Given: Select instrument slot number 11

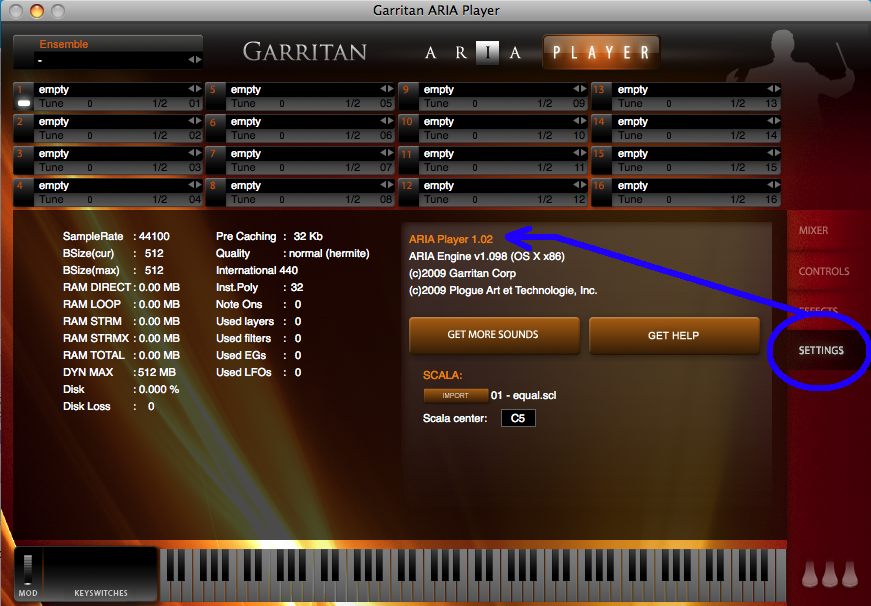Looking at the screenshot, I should 407,154.
